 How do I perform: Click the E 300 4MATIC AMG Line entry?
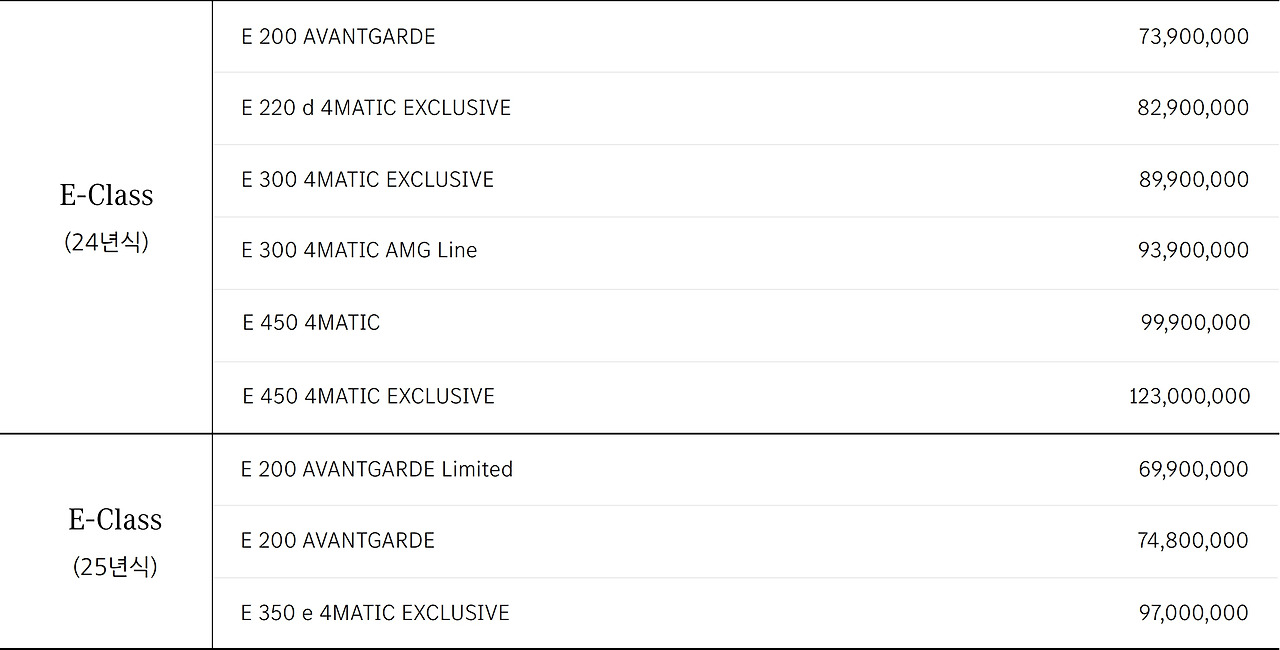(359, 251)
